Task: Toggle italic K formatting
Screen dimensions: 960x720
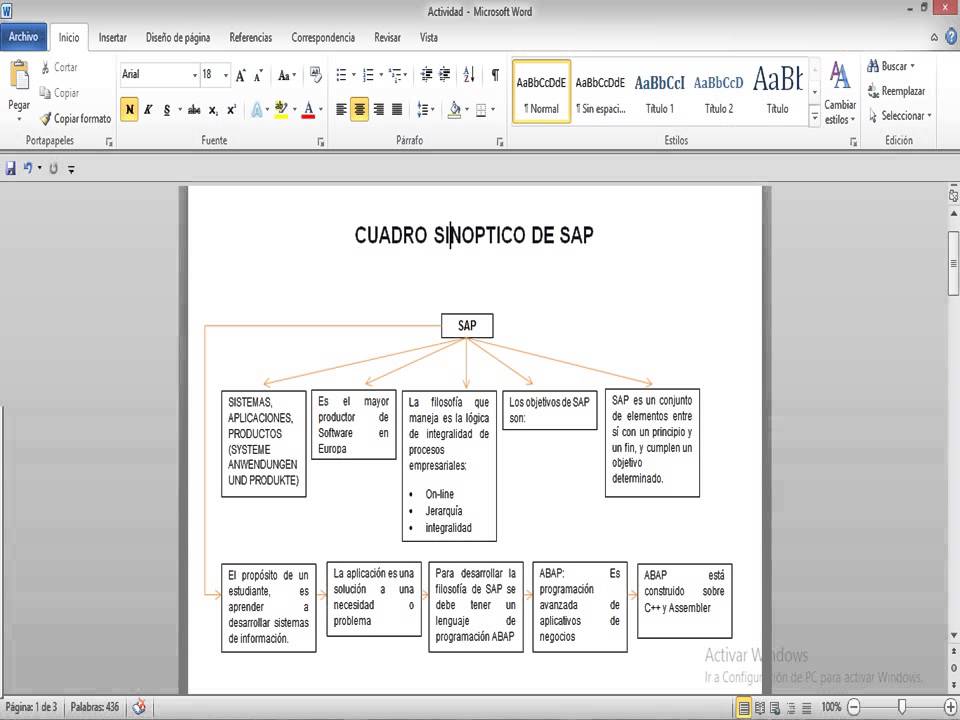Action: 148,110
